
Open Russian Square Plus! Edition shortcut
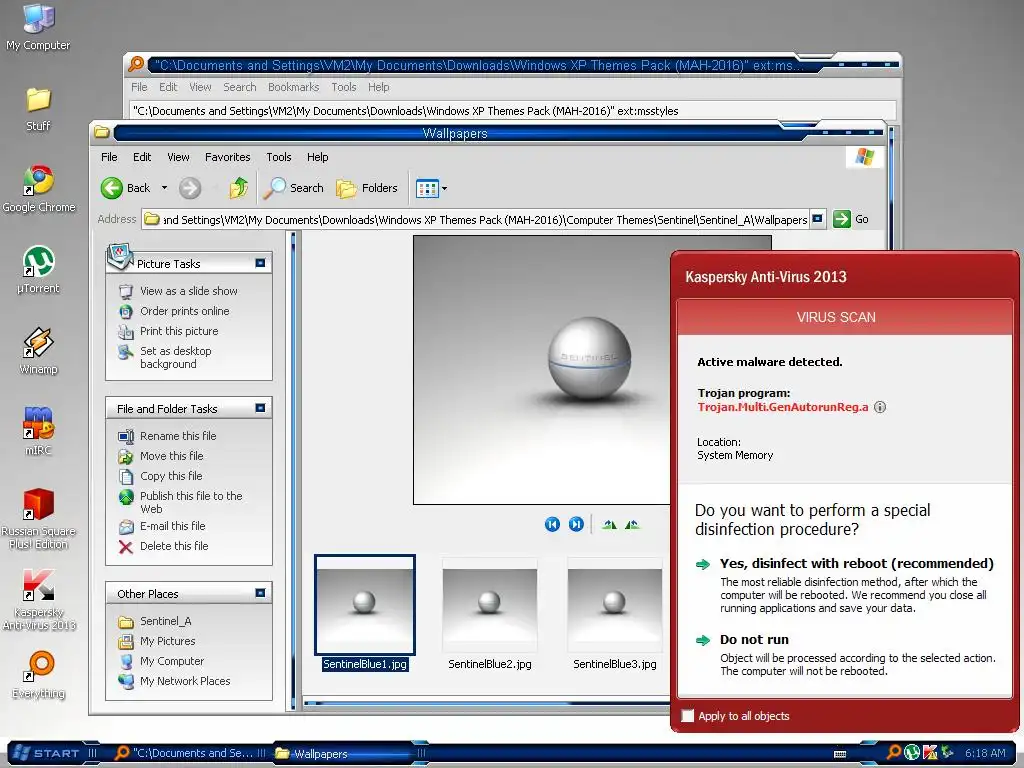(38, 519)
